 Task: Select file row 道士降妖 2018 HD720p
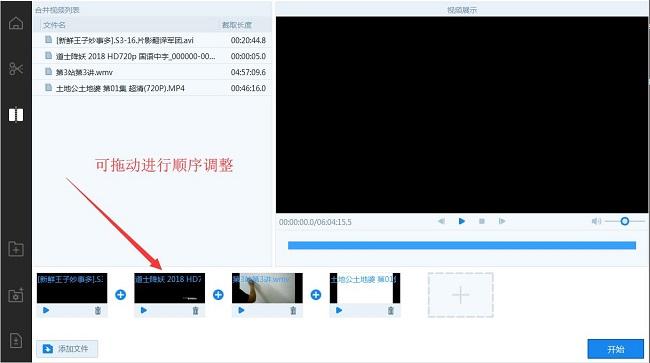152,56
